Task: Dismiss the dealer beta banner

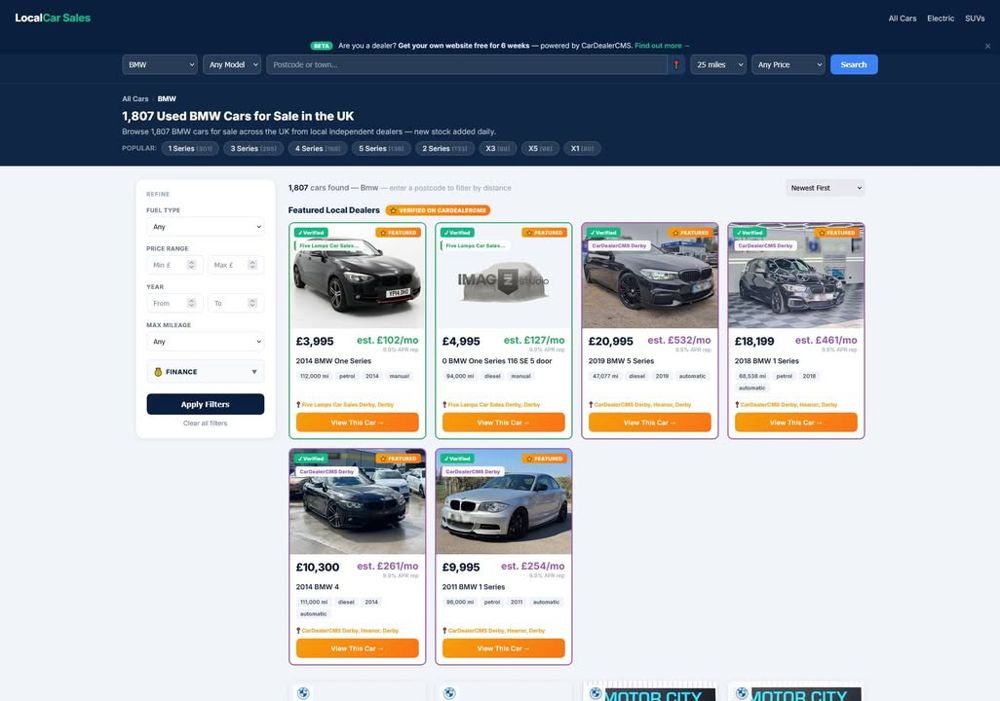Action: 987,46
